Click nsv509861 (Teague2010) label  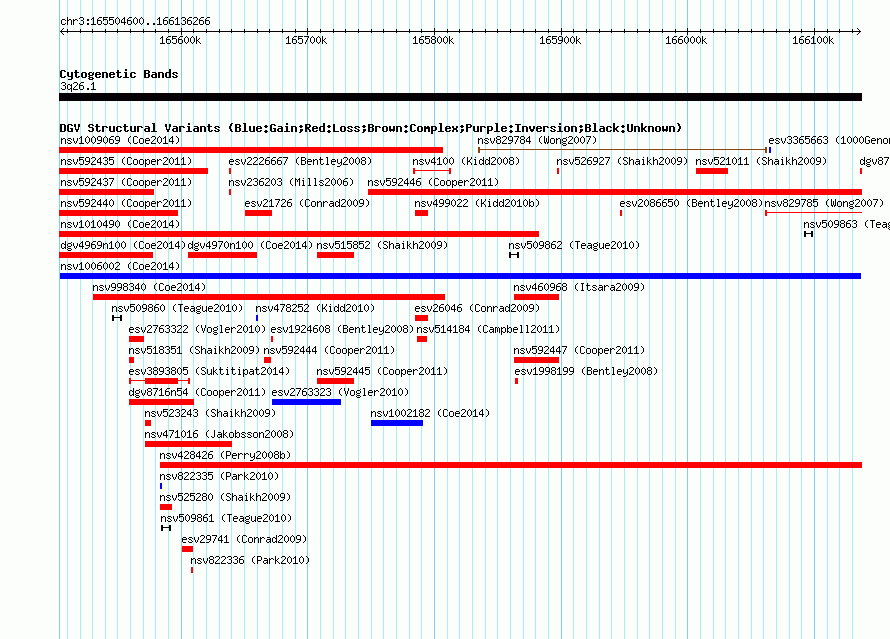tap(226, 518)
